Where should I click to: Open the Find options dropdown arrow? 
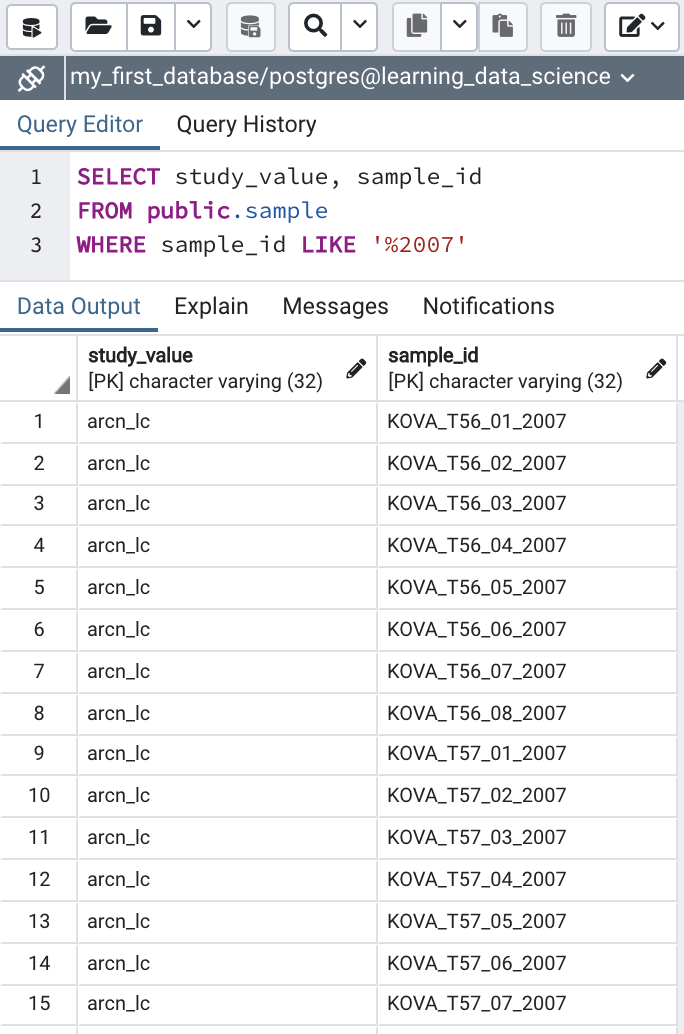(359, 26)
